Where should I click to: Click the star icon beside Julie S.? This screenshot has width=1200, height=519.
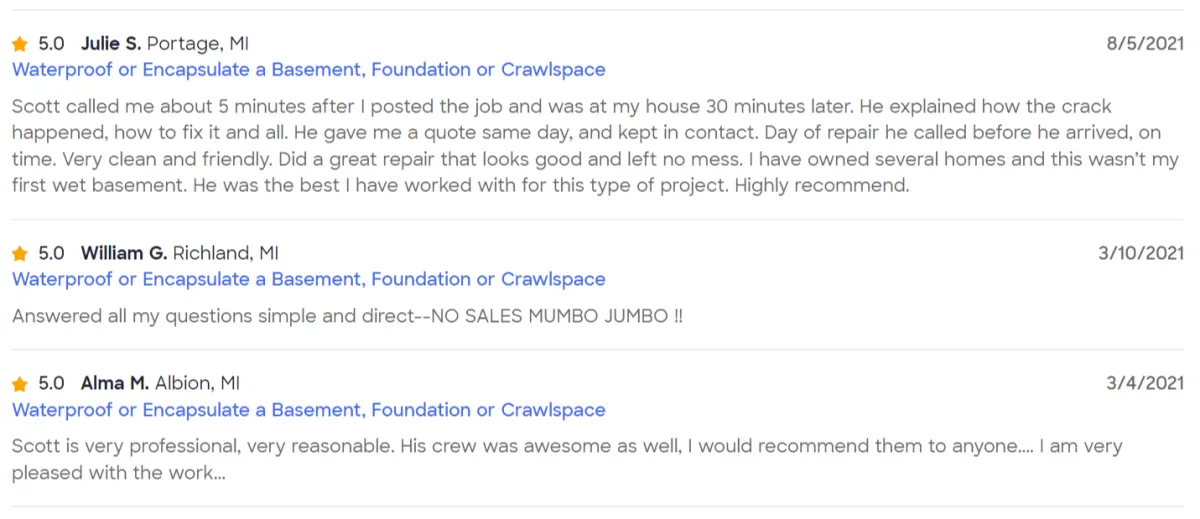[x=20, y=44]
